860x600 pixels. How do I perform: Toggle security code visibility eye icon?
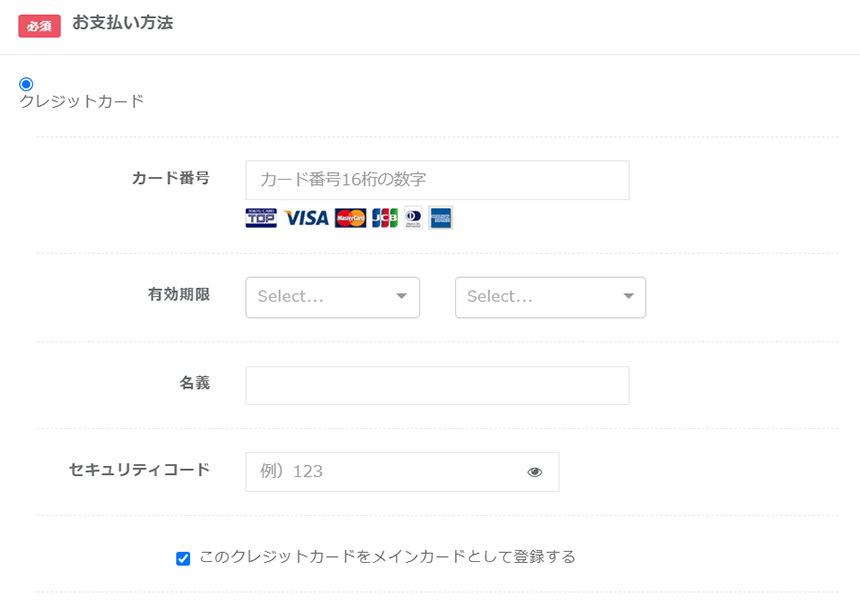pyautogui.click(x=535, y=472)
